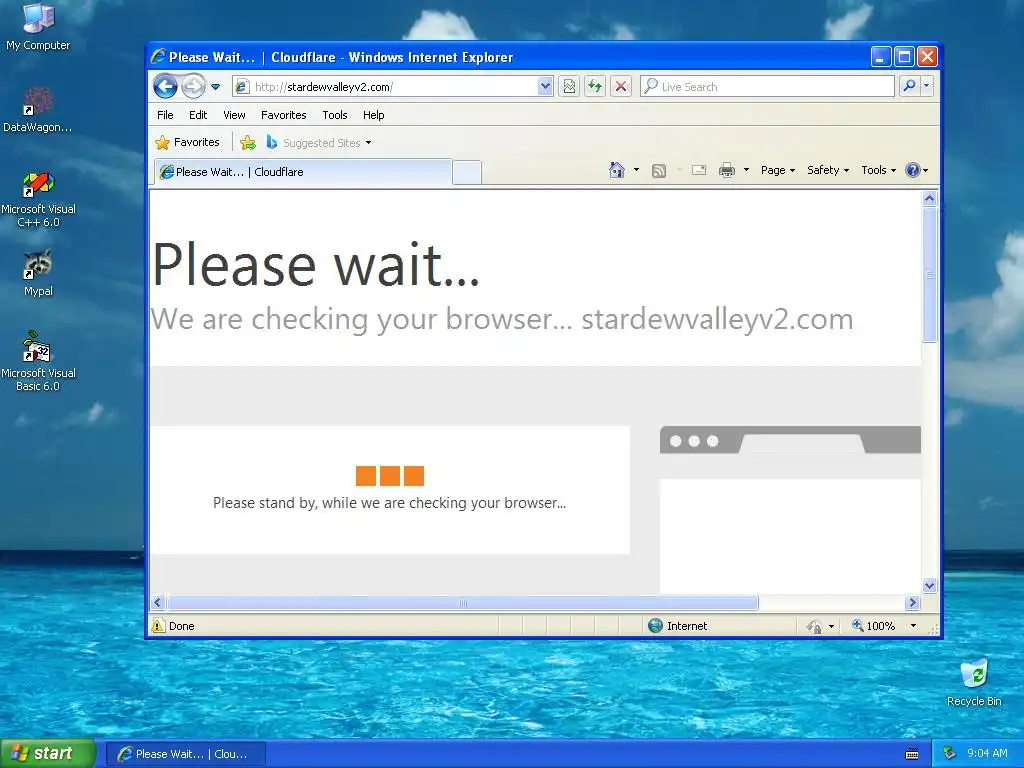The width and height of the screenshot is (1024, 768).
Task: Expand the Home button dropdown arrow
Action: point(636,170)
